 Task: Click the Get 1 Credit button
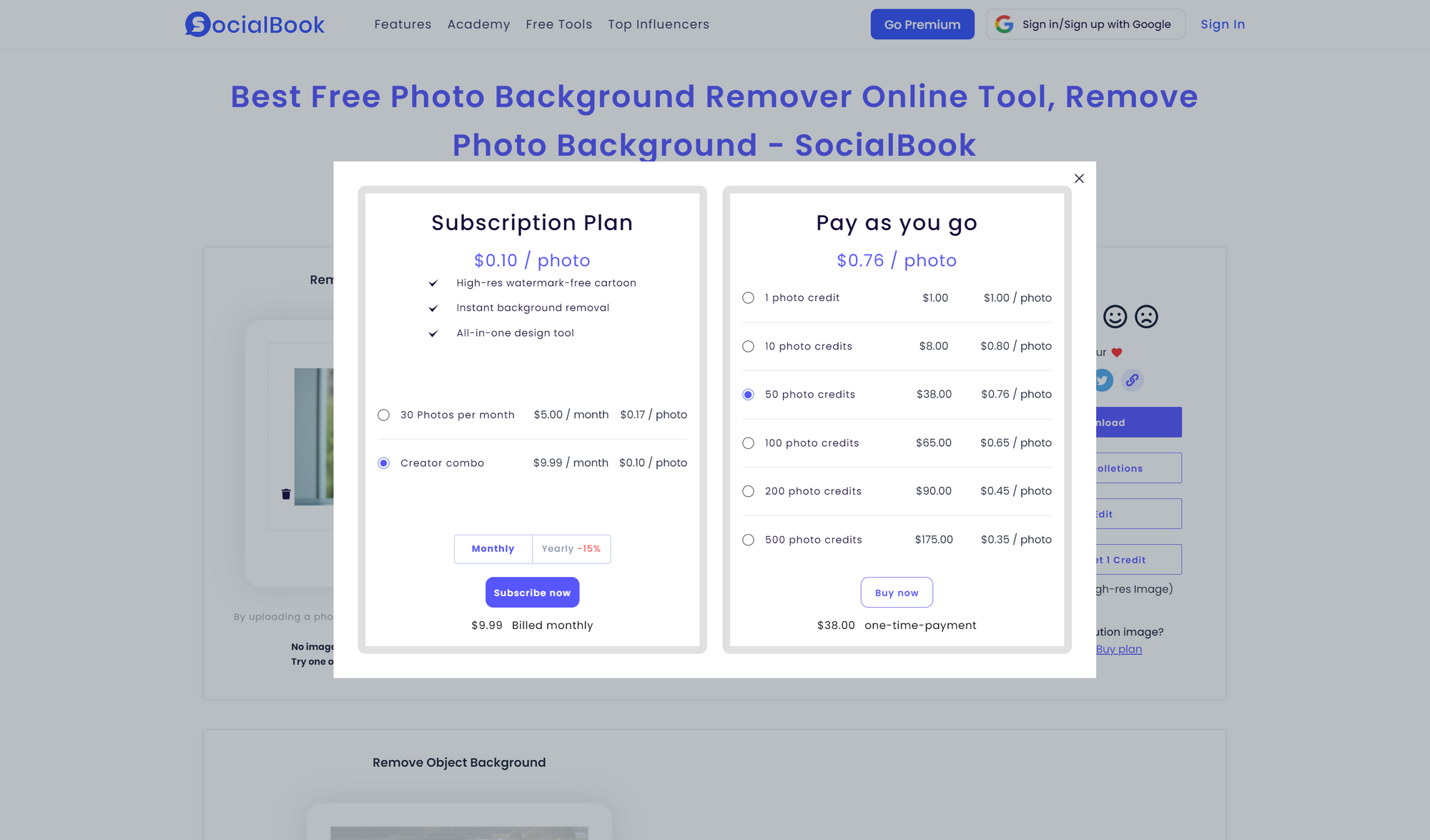point(1138,560)
